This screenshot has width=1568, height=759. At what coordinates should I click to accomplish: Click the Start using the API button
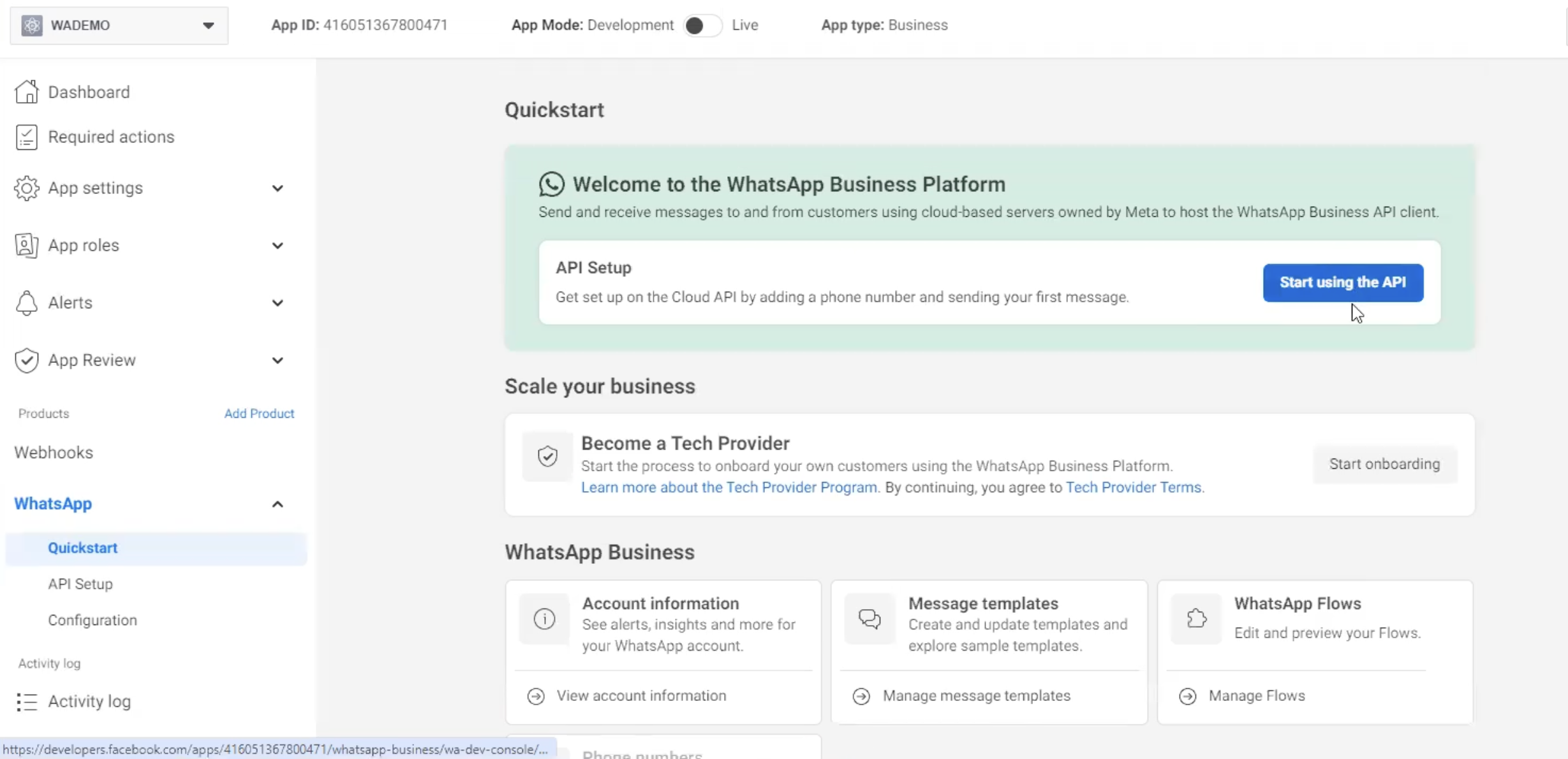1343,283
